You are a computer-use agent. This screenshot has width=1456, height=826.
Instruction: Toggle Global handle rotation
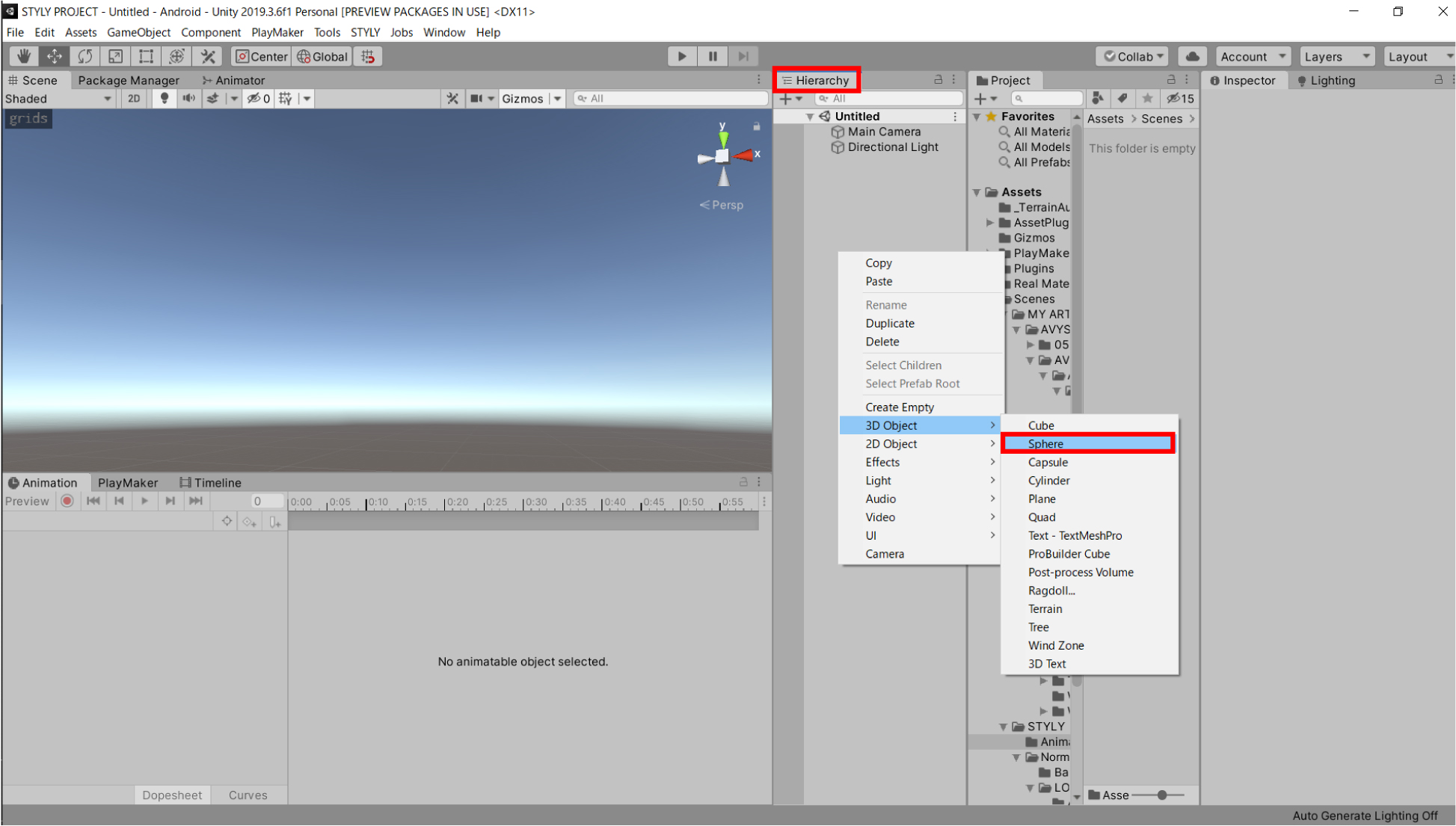pyautogui.click(x=322, y=56)
